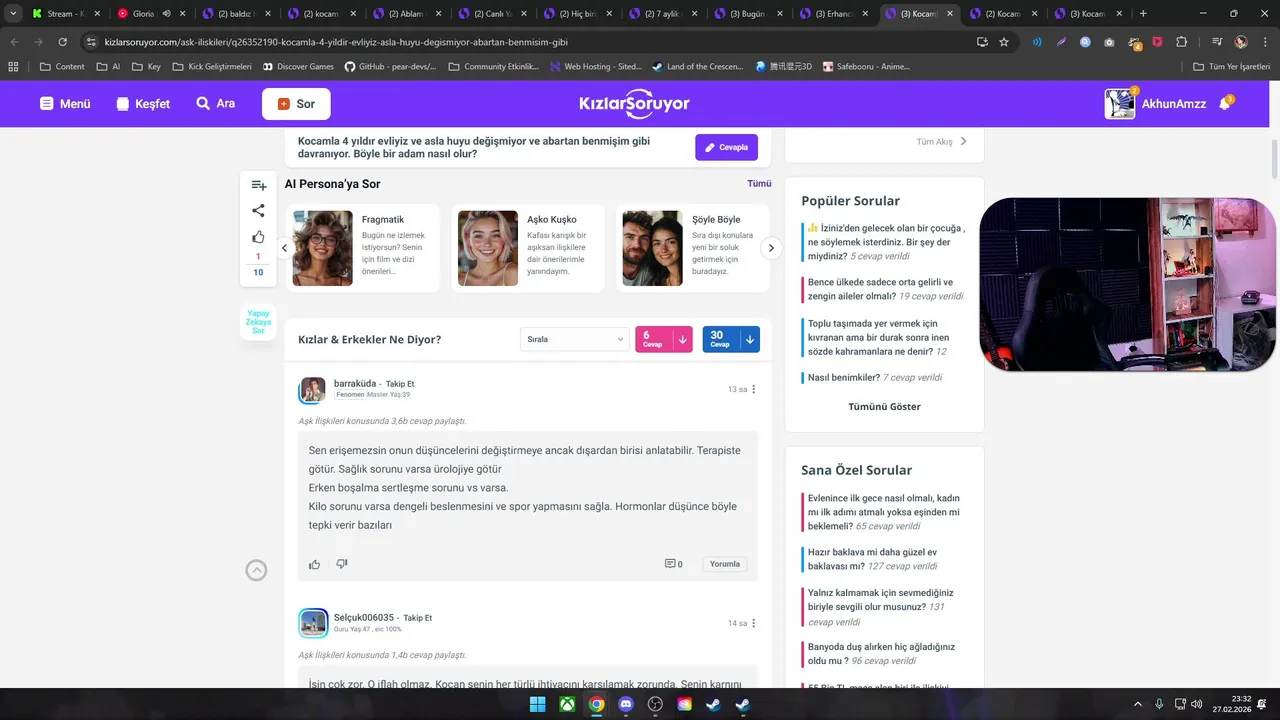Open three-dot menu on Selçuk006035's answer
Image resolution: width=1280 pixels, height=720 pixels.
point(754,623)
